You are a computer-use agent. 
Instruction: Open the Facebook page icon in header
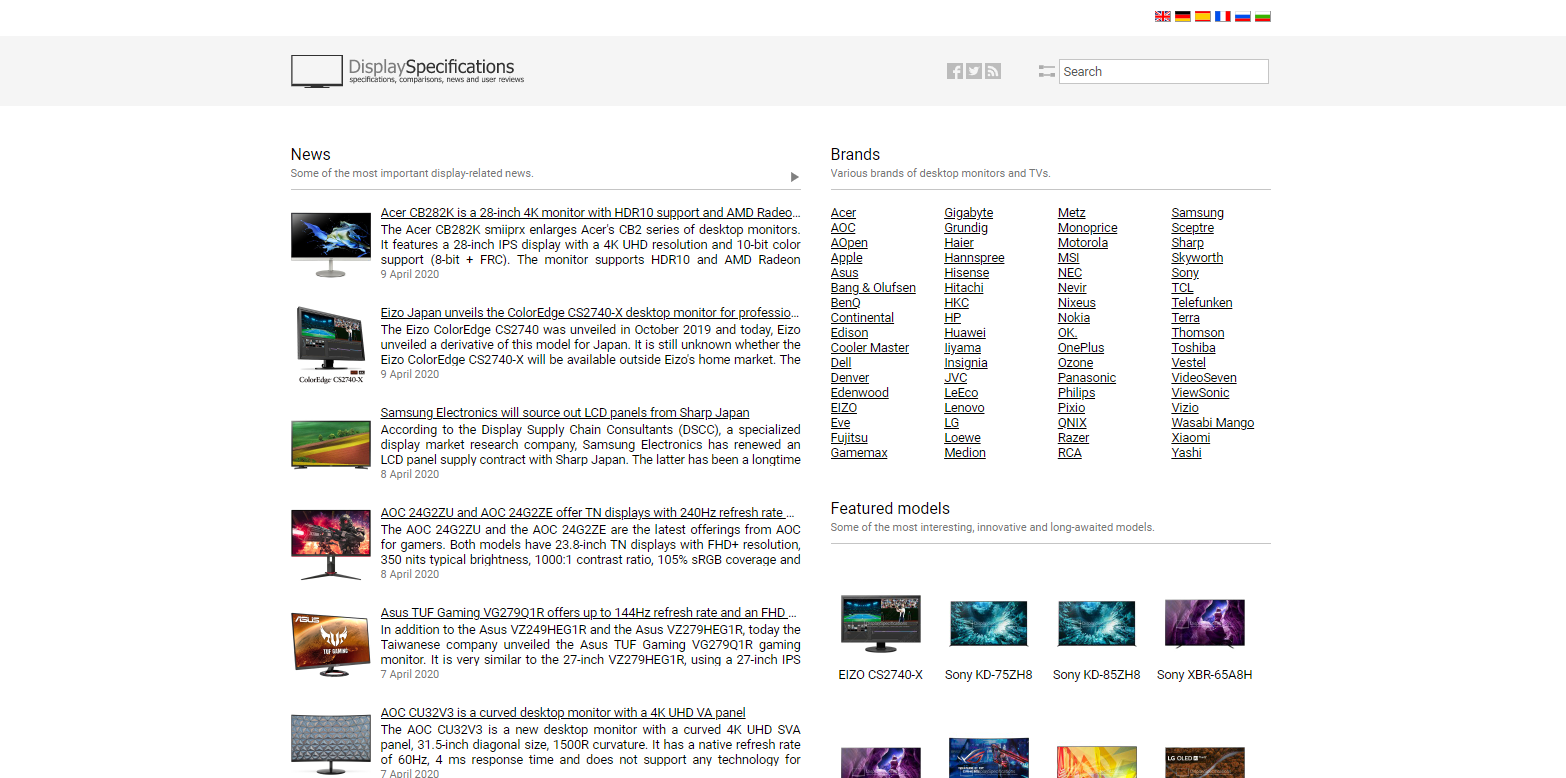click(x=955, y=71)
